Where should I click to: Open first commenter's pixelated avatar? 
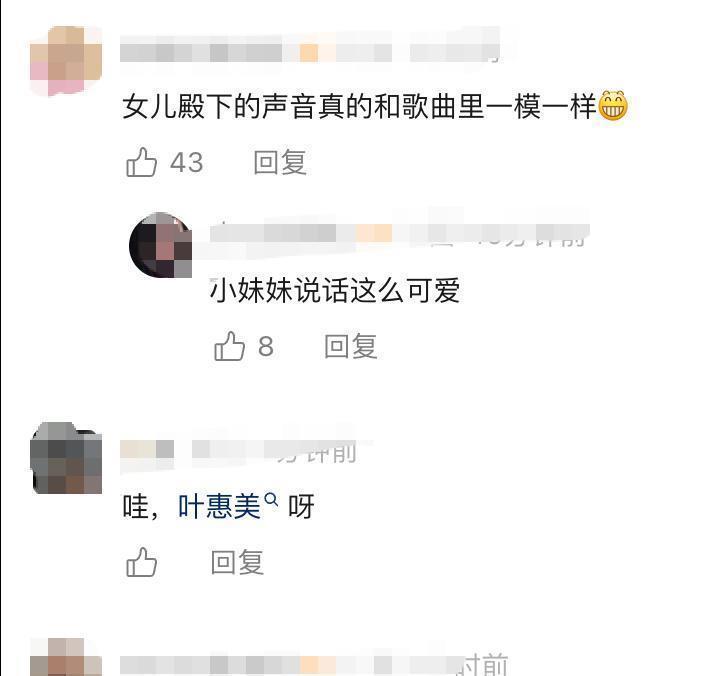tap(66, 61)
